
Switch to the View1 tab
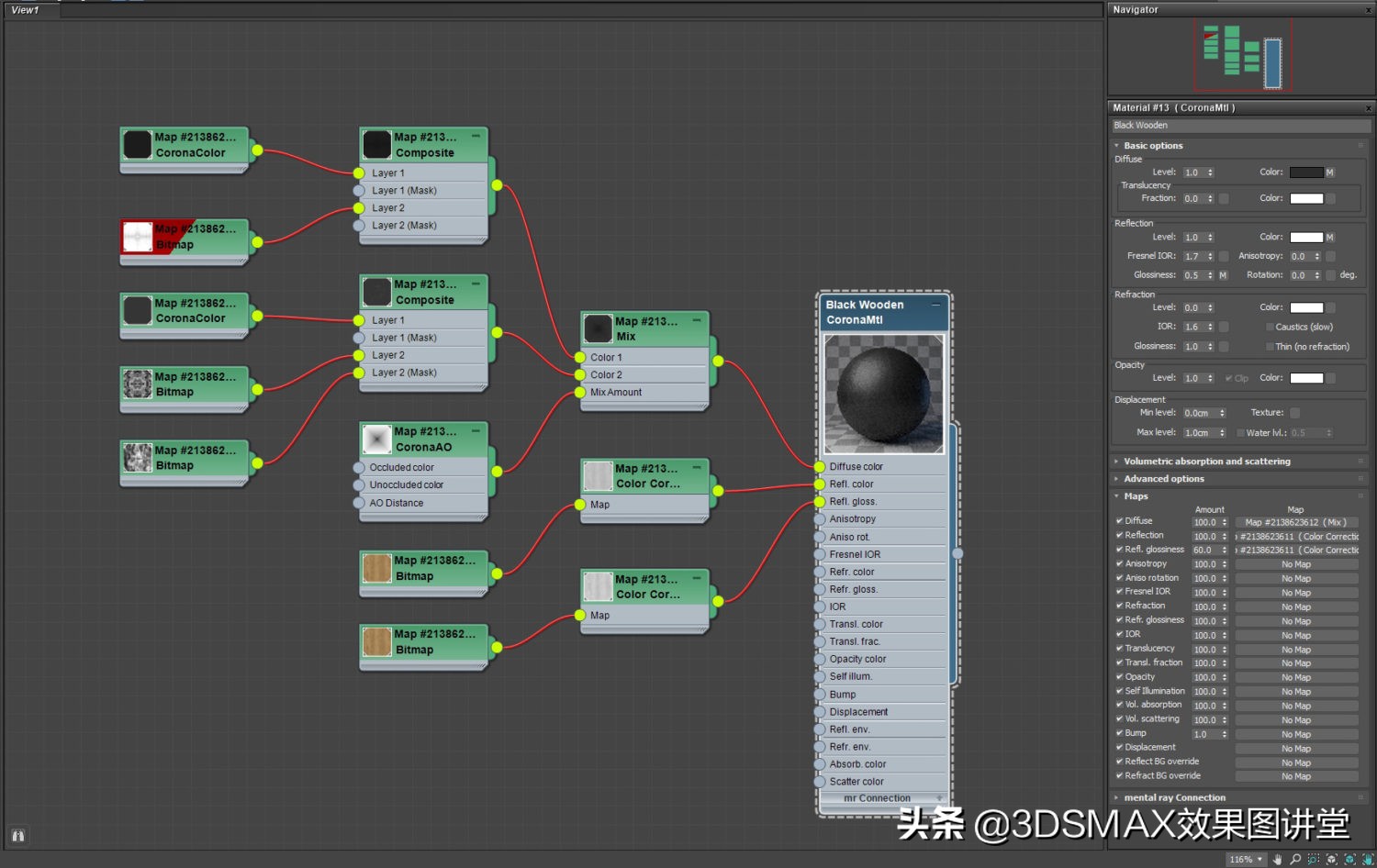[x=26, y=10]
